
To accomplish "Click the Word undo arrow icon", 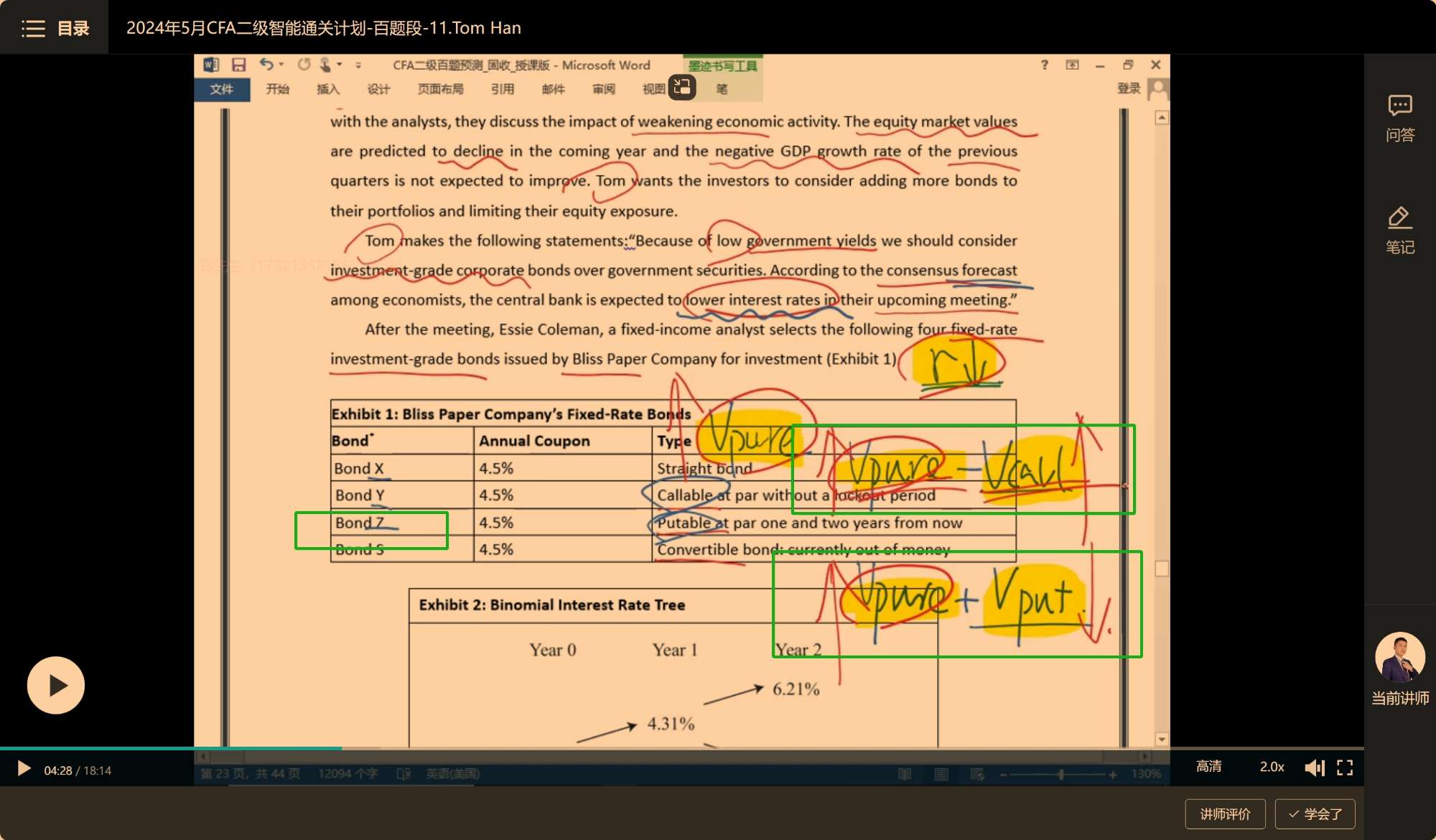I will pos(266,65).
